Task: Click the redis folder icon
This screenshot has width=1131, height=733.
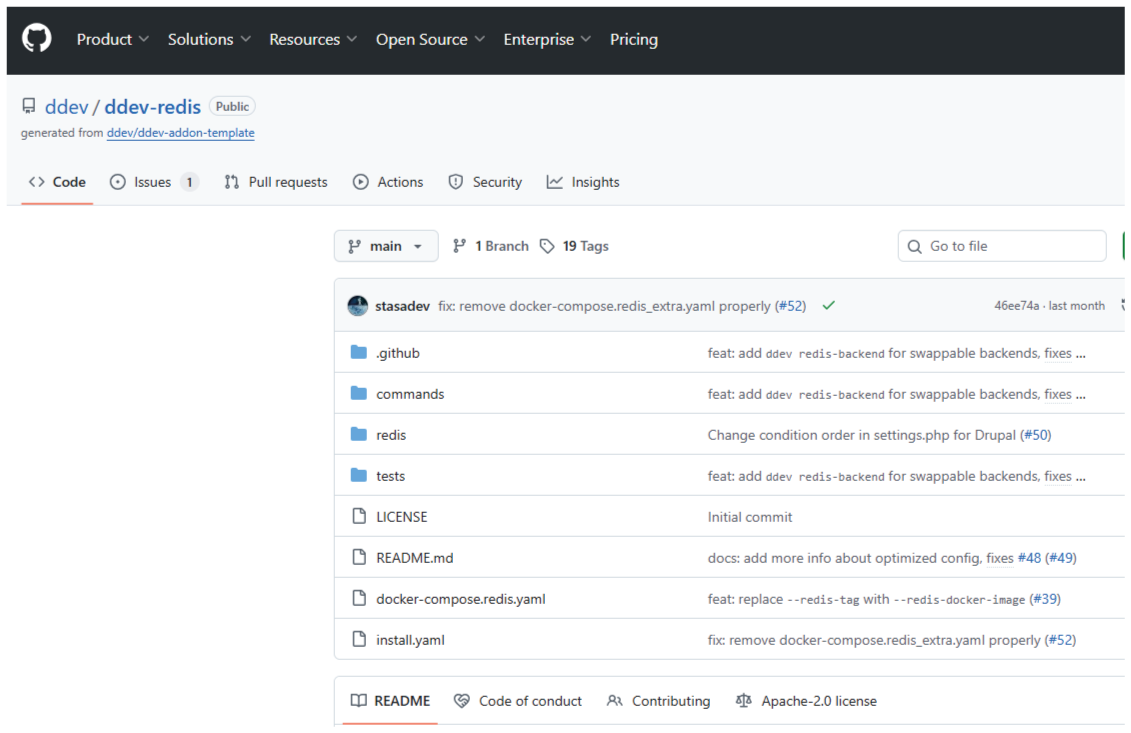Action: tap(358, 434)
